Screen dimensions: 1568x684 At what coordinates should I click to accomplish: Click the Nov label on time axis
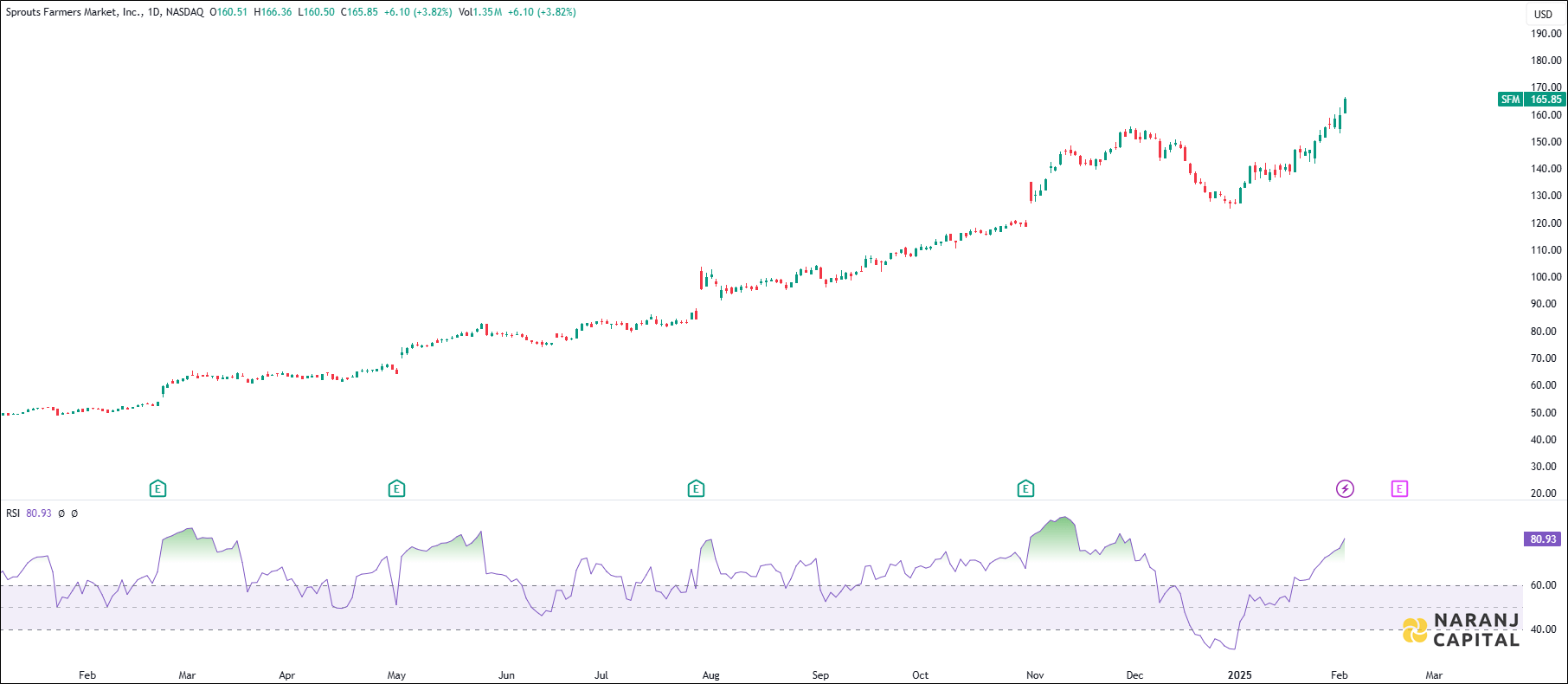tap(1035, 675)
